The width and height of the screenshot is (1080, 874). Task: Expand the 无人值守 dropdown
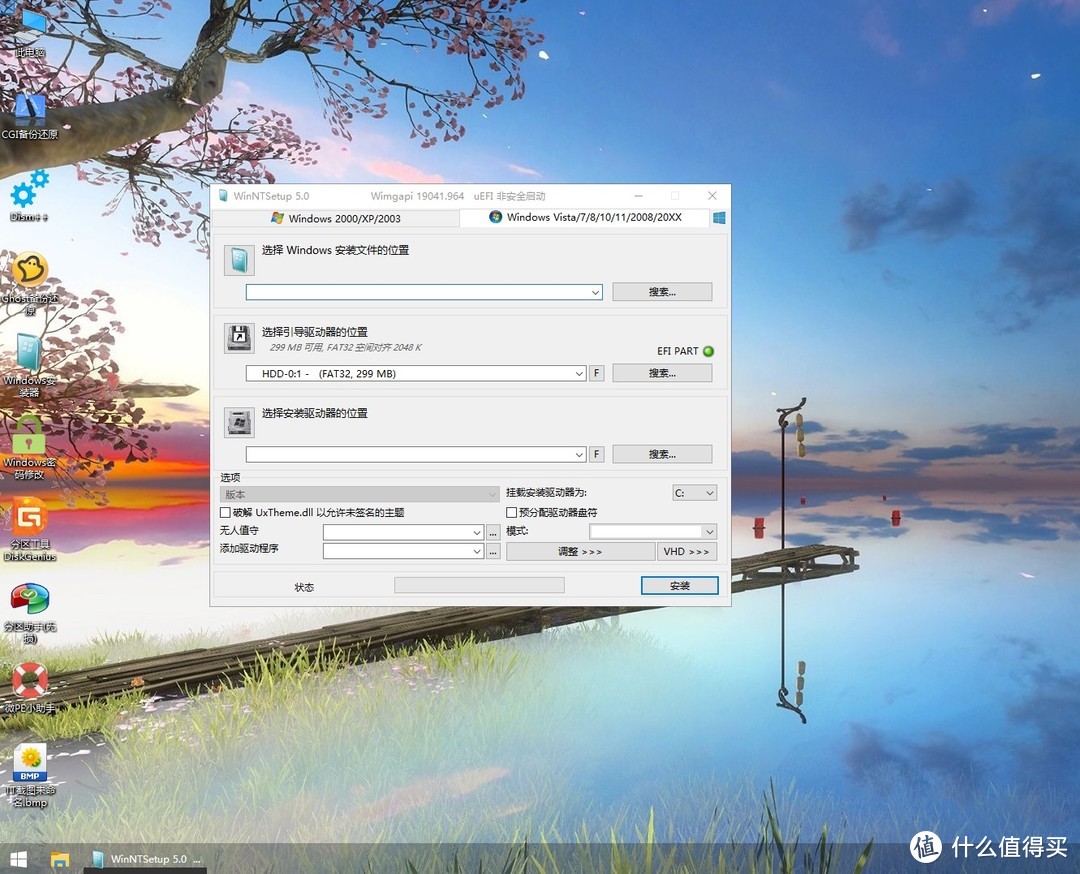477,532
